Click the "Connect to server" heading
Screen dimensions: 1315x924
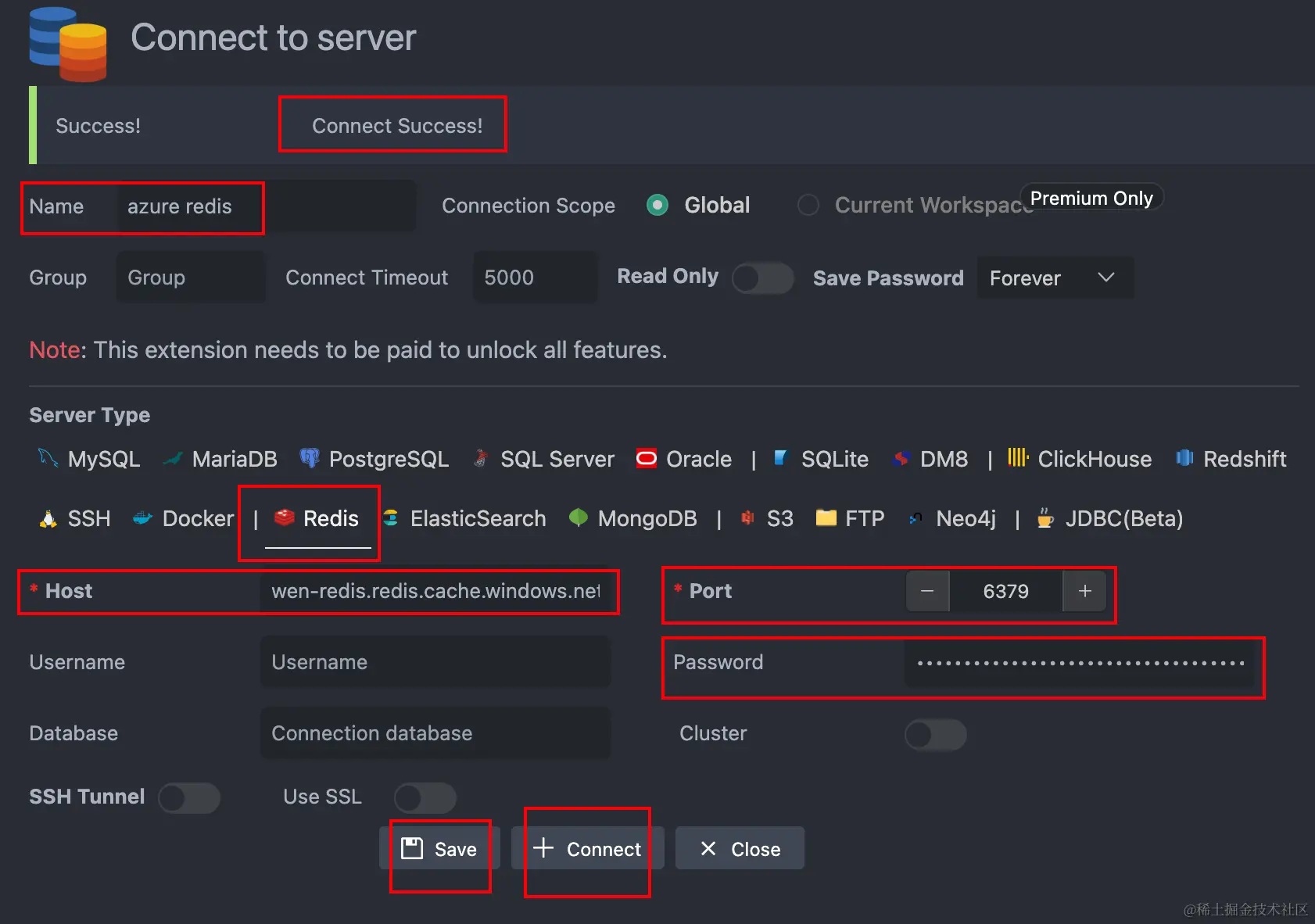[274, 38]
